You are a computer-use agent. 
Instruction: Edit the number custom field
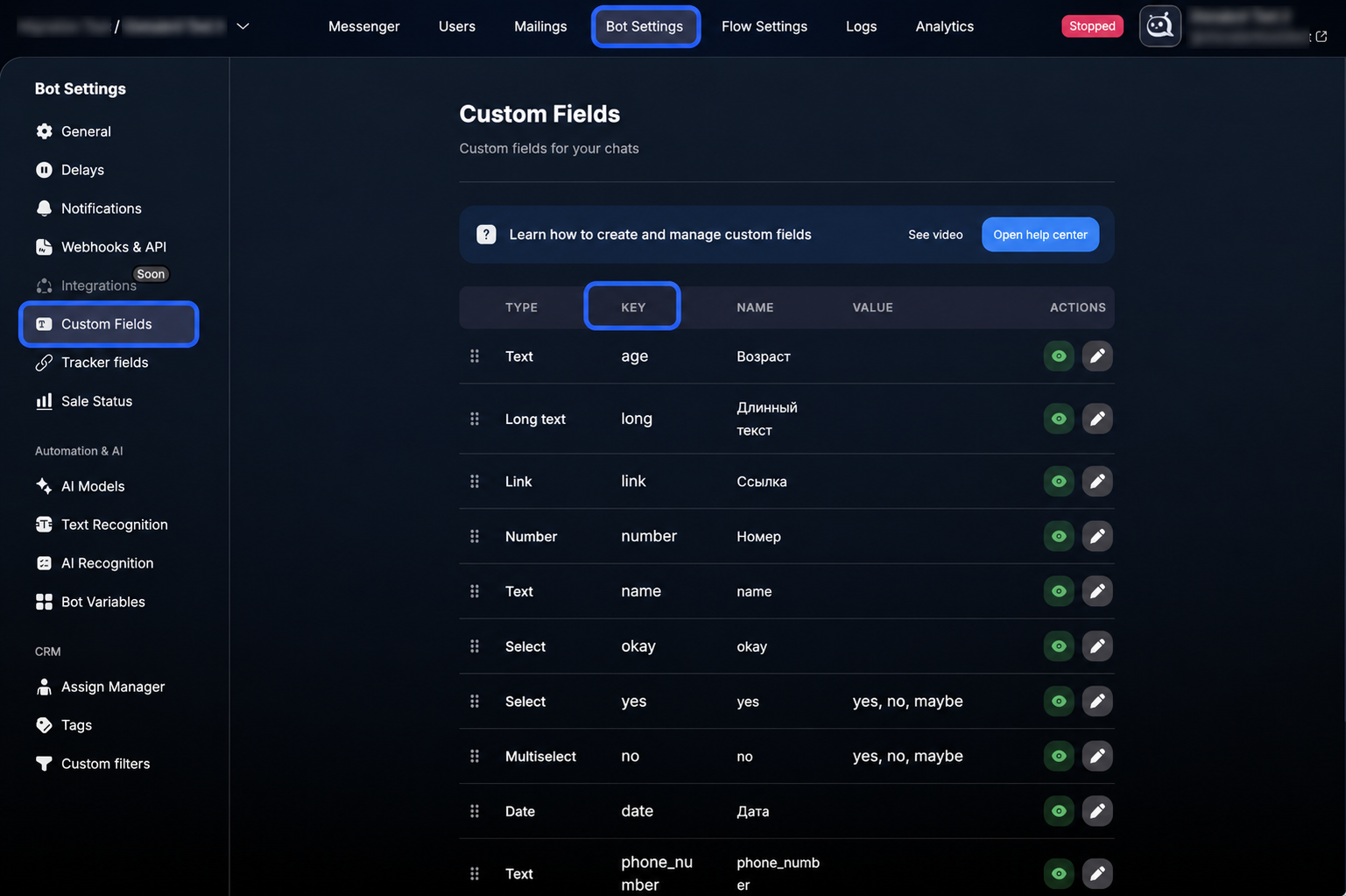click(1096, 536)
